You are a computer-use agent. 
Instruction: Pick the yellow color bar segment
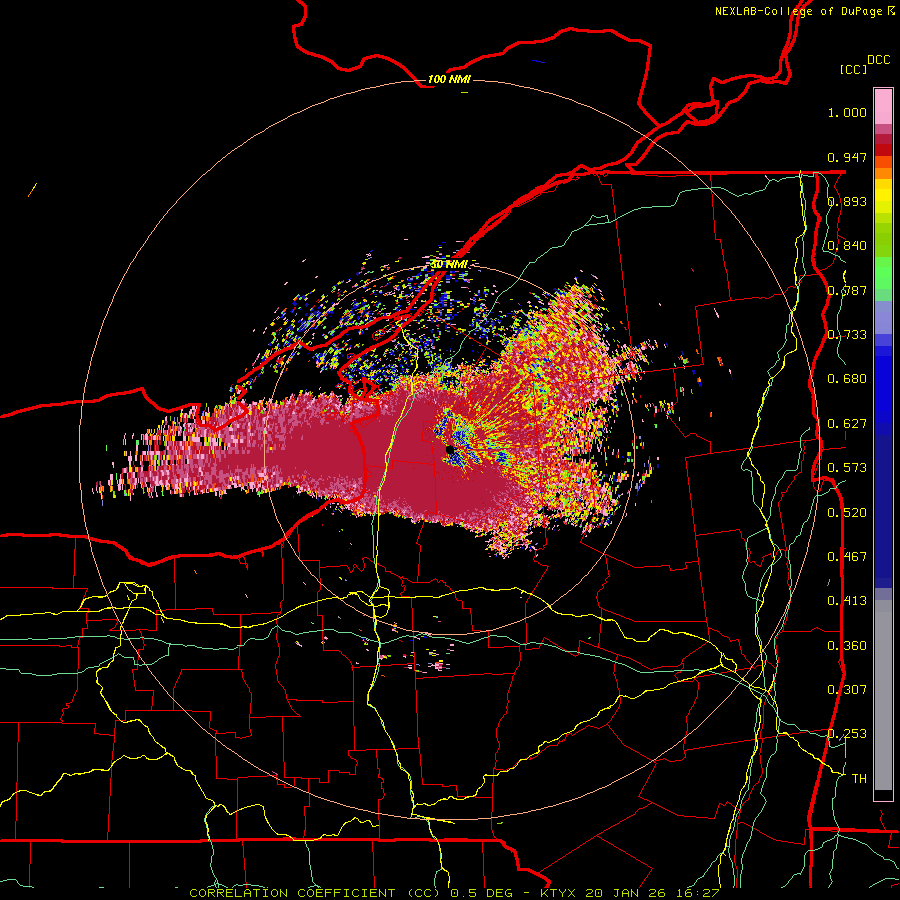click(x=883, y=197)
